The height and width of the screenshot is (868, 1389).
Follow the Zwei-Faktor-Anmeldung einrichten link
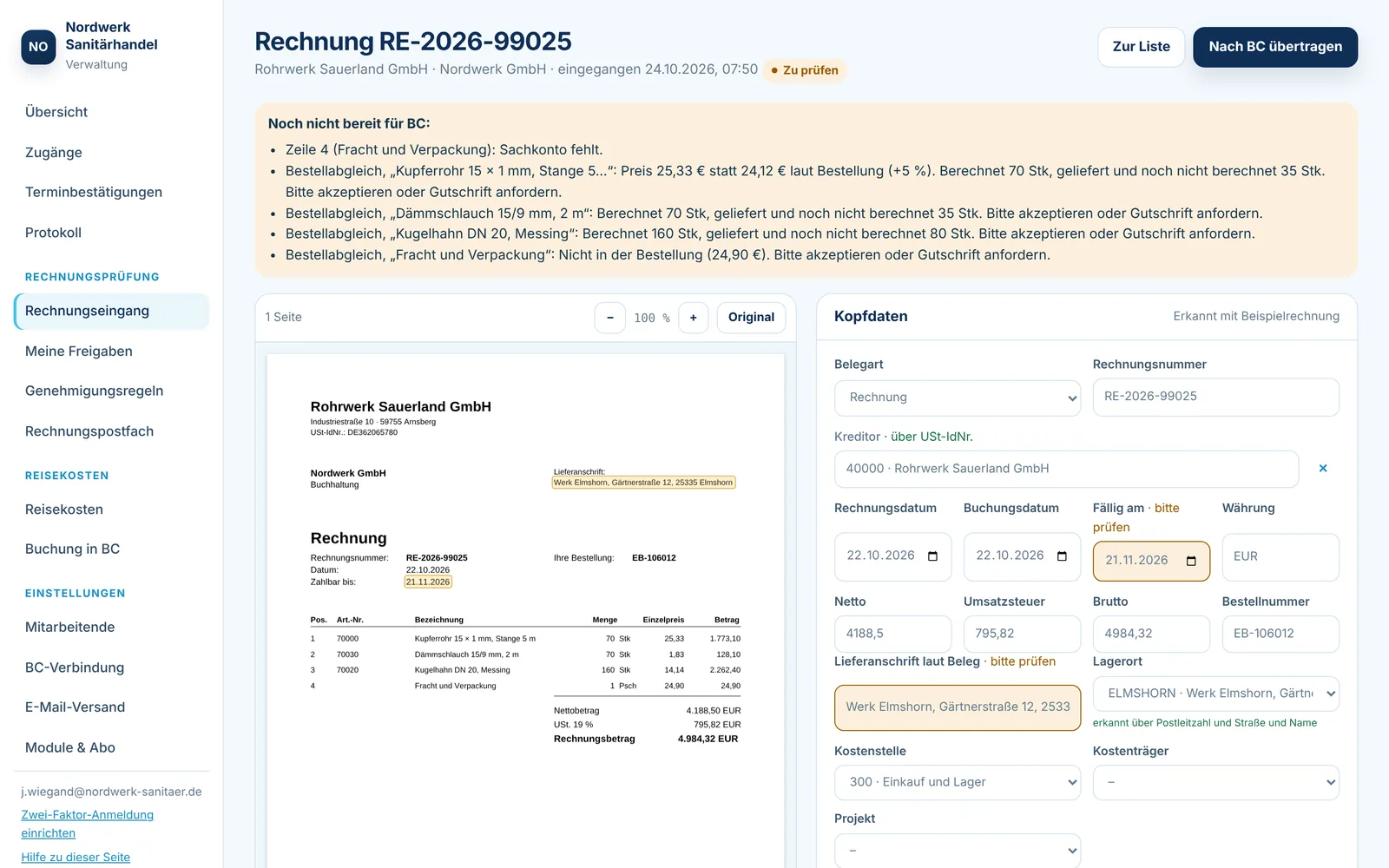tap(87, 824)
